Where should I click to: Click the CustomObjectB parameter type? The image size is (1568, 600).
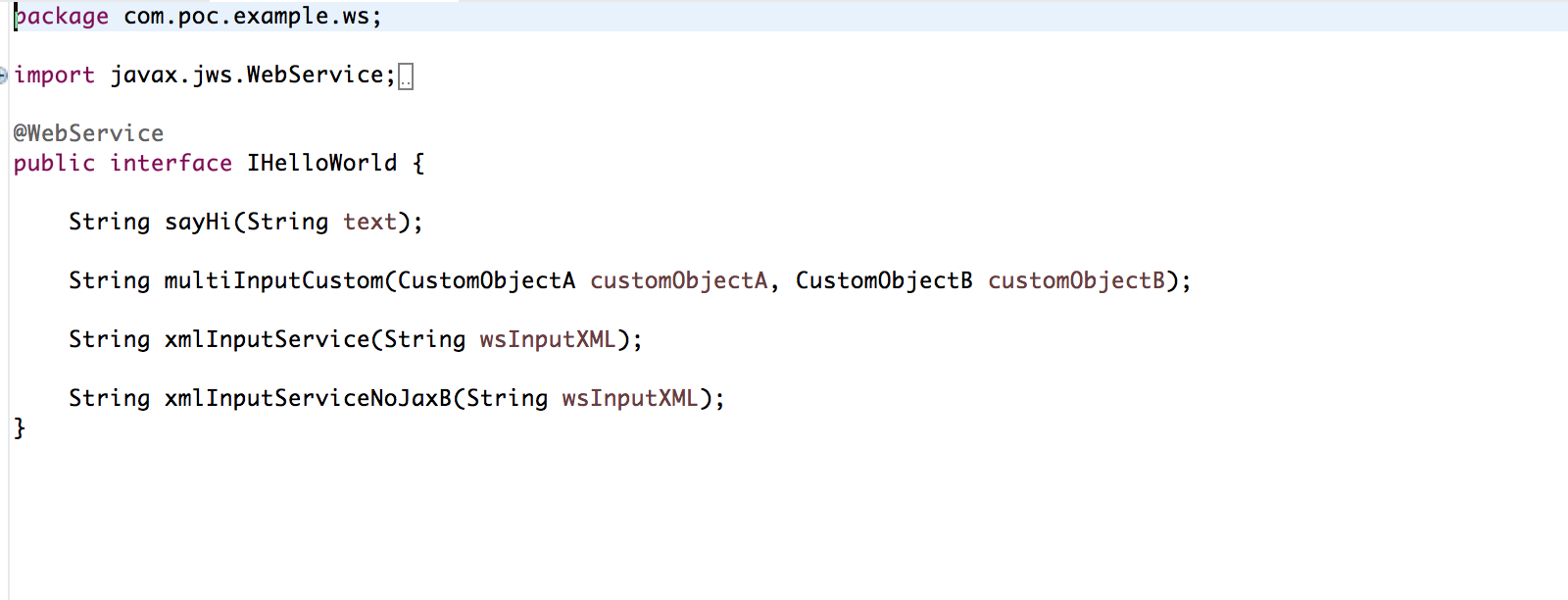(884, 280)
